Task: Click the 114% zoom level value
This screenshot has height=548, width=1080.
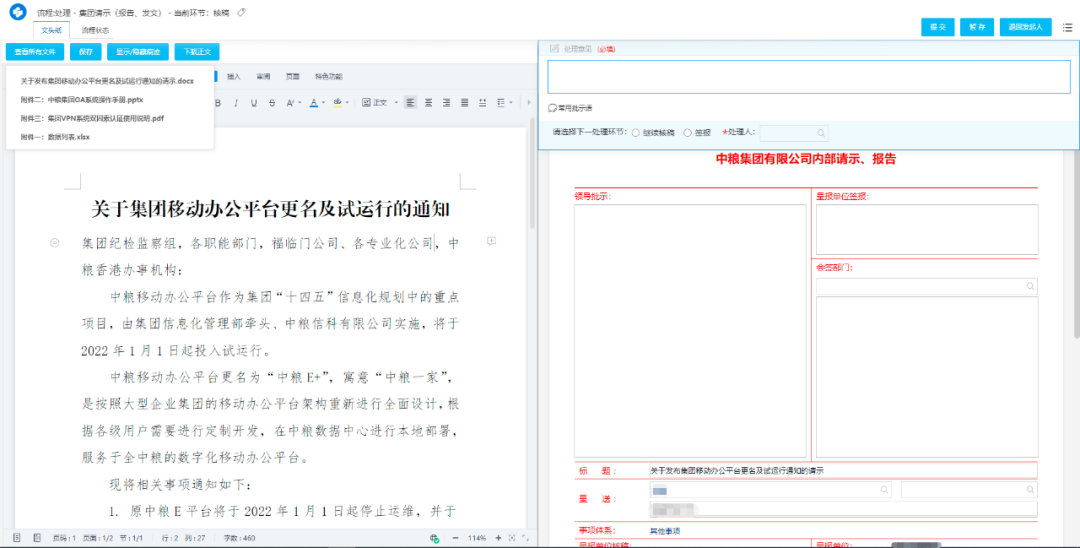Action: click(477, 538)
